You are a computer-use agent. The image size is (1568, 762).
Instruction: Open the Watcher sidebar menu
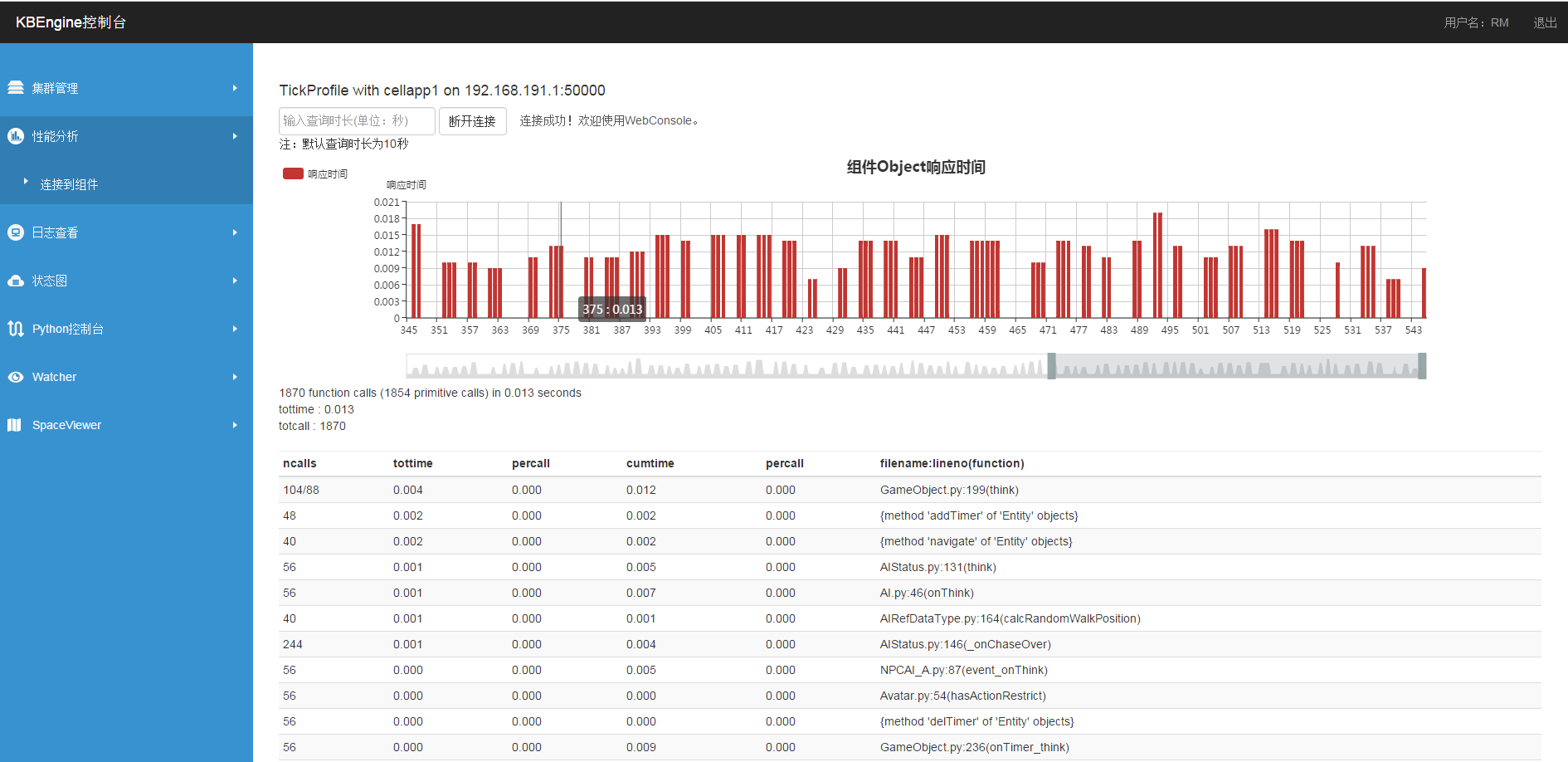coord(54,377)
